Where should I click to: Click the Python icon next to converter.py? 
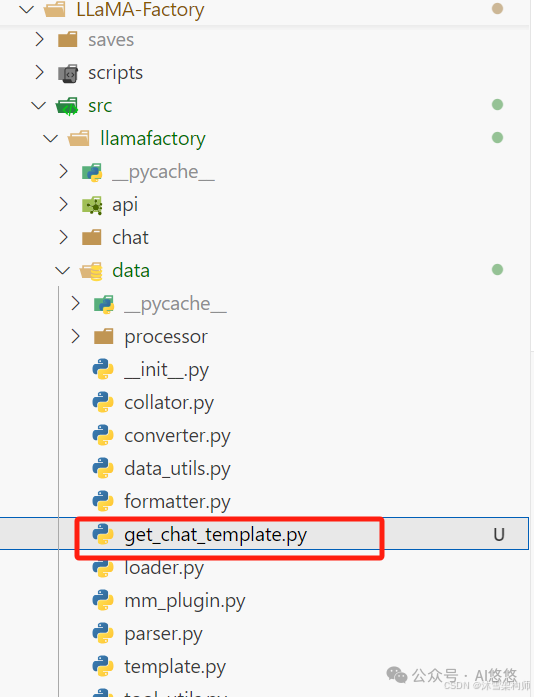point(103,435)
